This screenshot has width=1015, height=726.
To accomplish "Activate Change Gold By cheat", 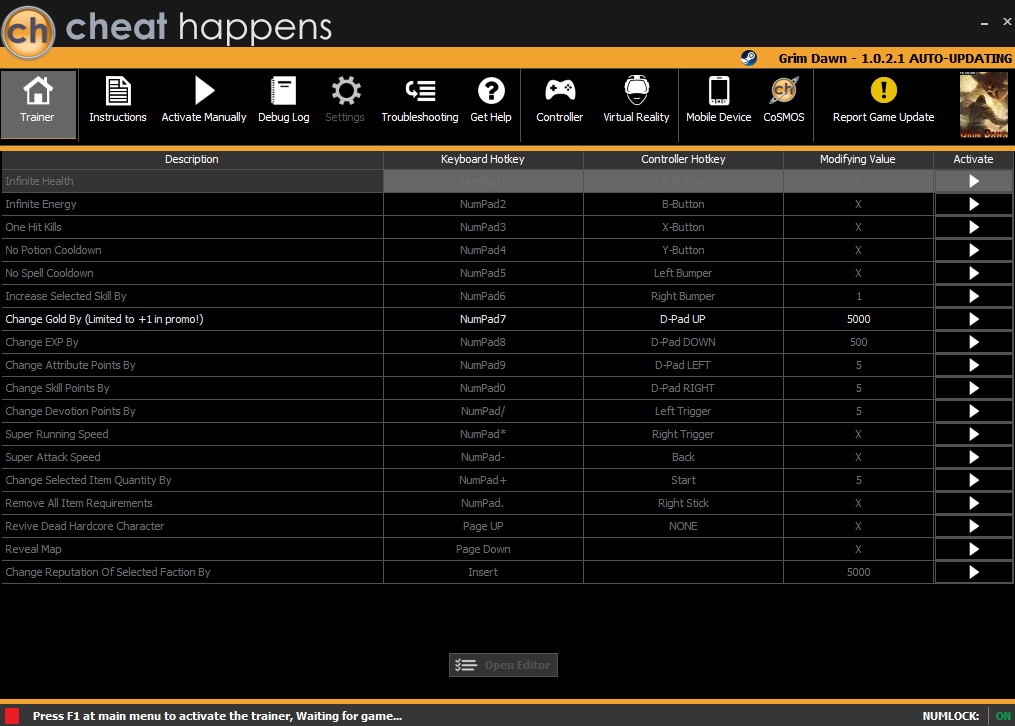I will pyautogui.click(x=974, y=319).
